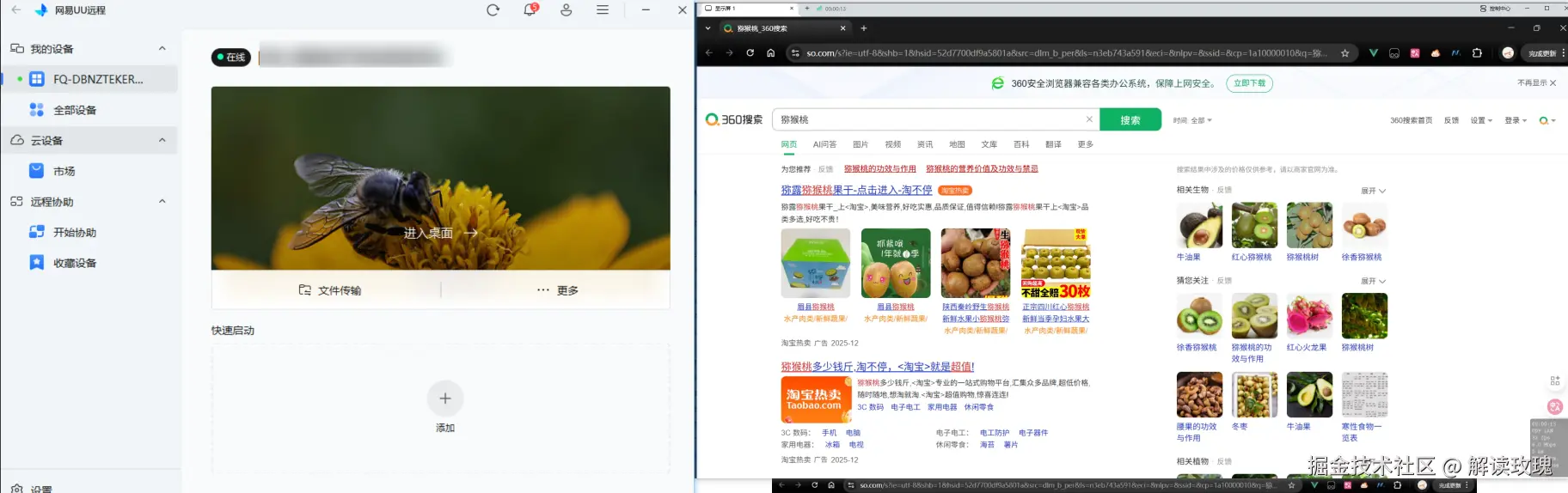This screenshot has width=1568, height=493.
Task: Click 进入桌面 on the device preview
Action: click(440, 233)
